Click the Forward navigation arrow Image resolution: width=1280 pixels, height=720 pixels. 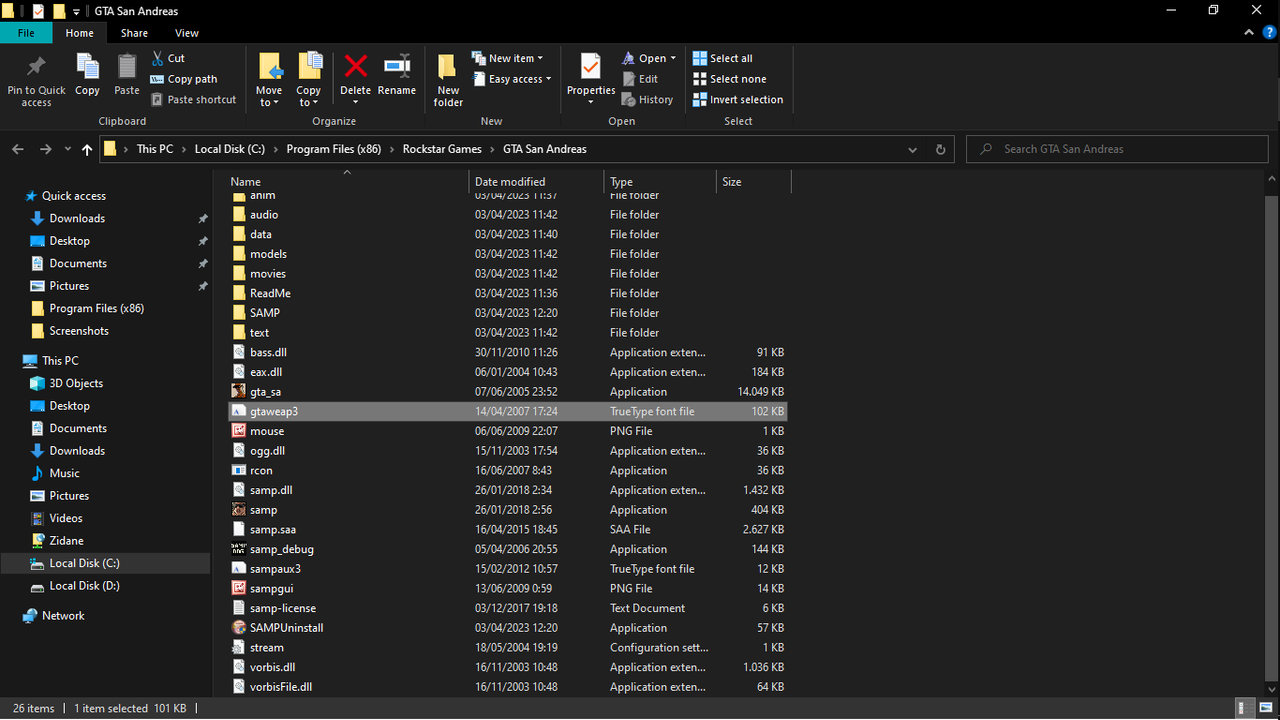pyautogui.click(x=45, y=149)
